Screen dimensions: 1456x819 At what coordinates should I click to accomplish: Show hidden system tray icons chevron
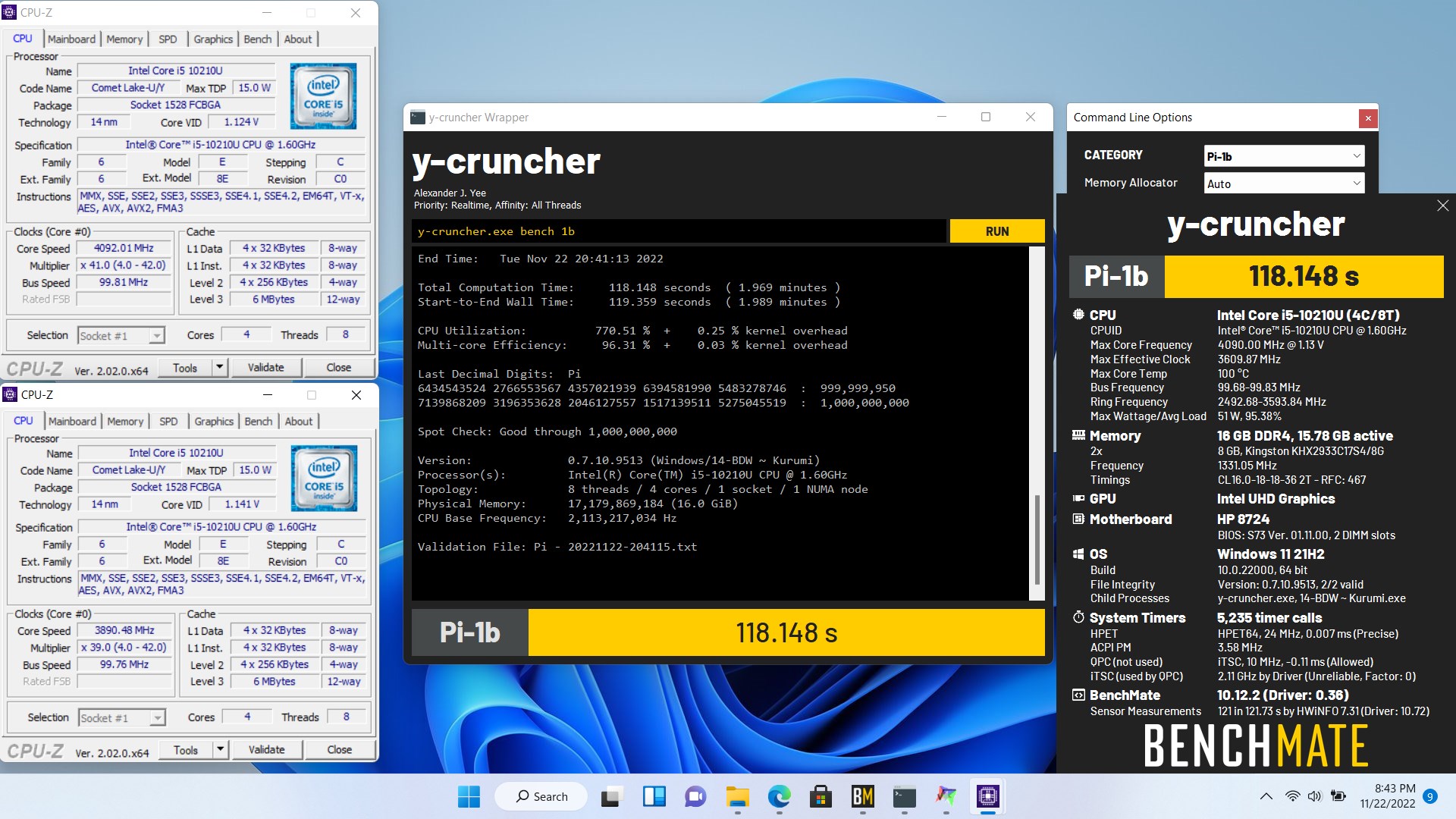[1266, 796]
